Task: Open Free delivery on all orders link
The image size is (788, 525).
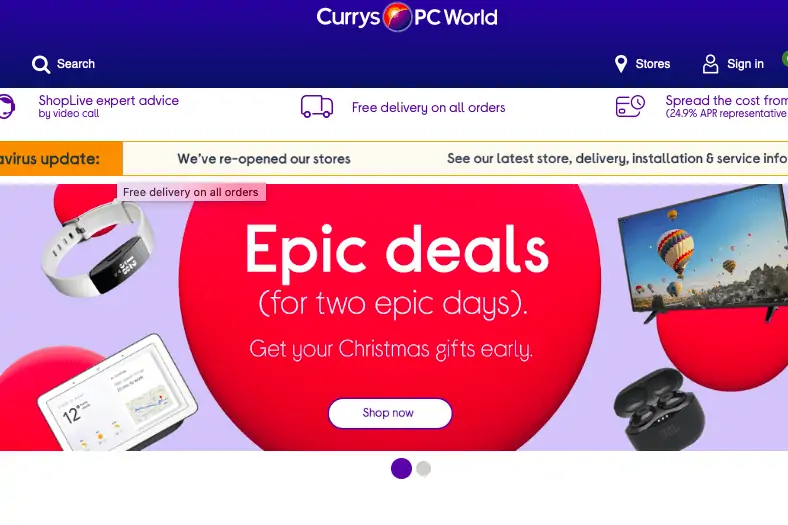Action: pyautogui.click(x=428, y=108)
